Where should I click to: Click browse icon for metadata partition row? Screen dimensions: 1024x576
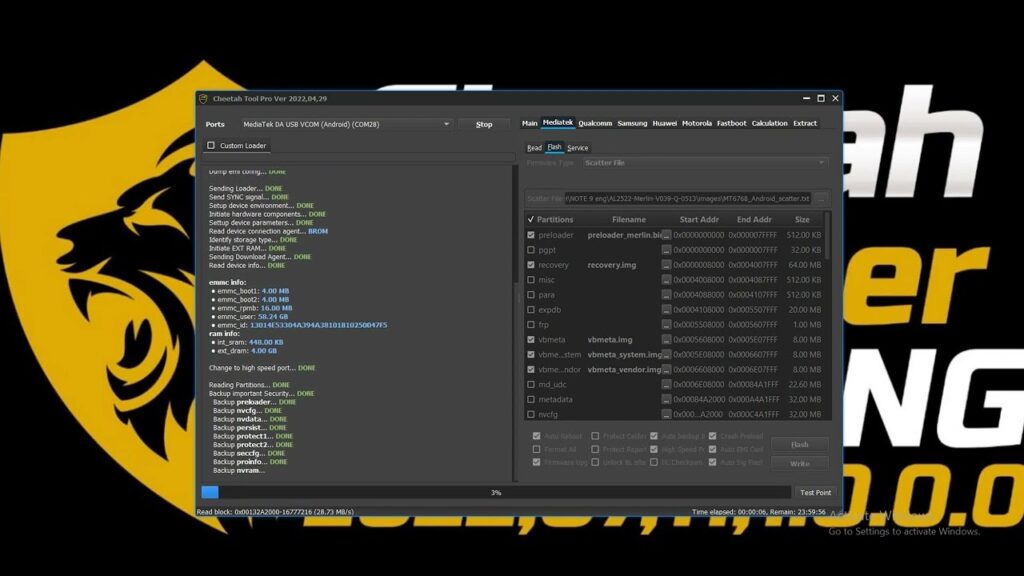tap(666, 400)
